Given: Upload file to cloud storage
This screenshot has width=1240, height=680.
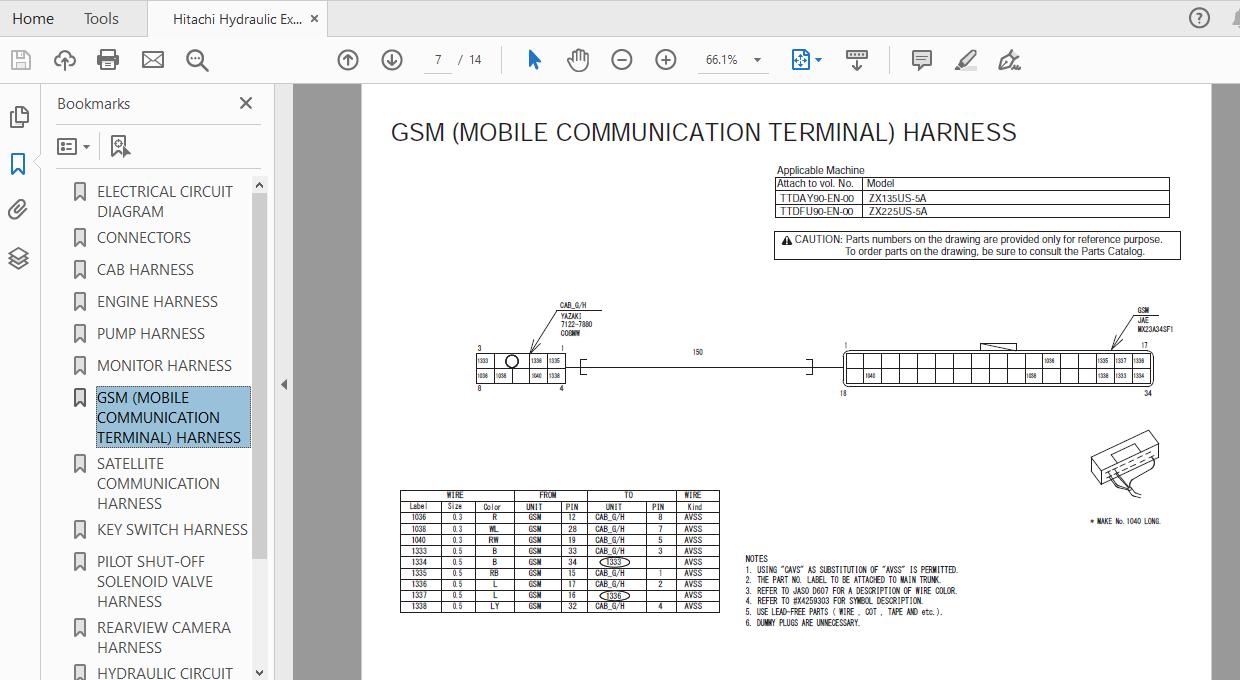Looking at the screenshot, I should (64, 60).
